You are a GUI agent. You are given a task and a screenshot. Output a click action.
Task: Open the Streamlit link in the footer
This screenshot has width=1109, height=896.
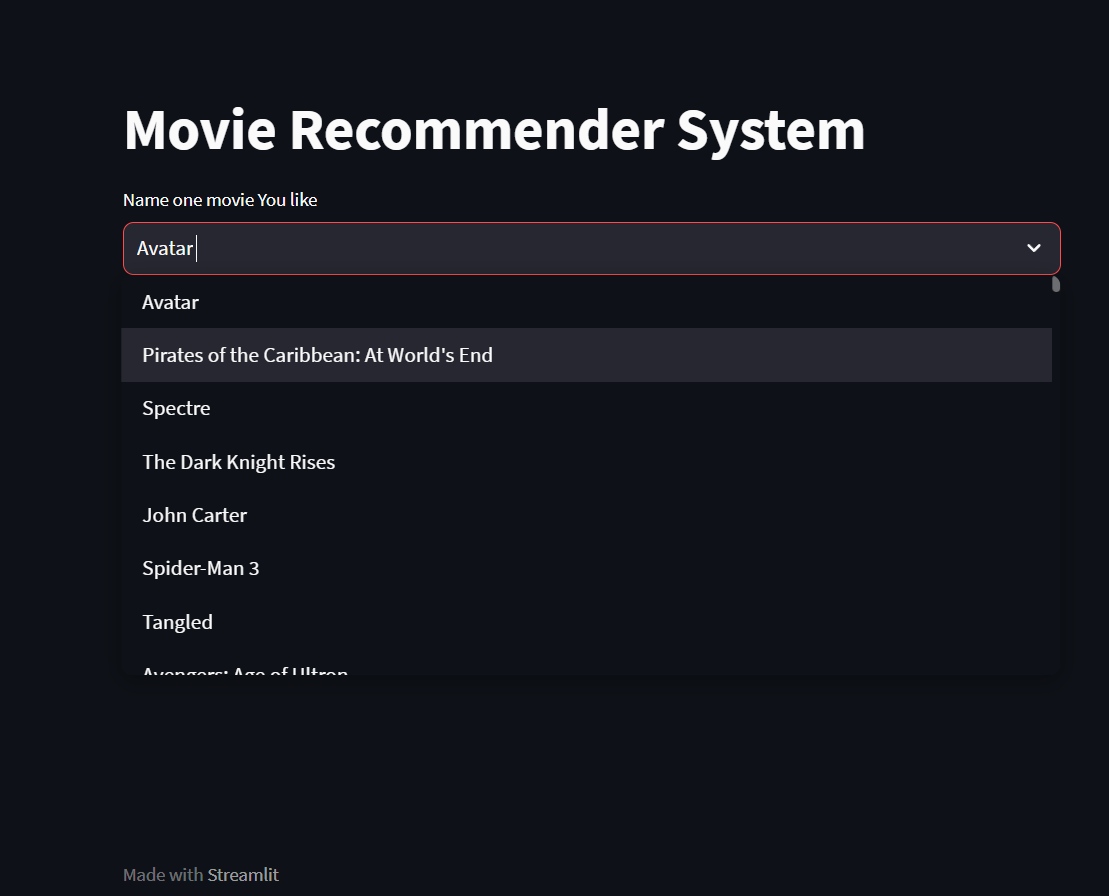pos(243,874)
